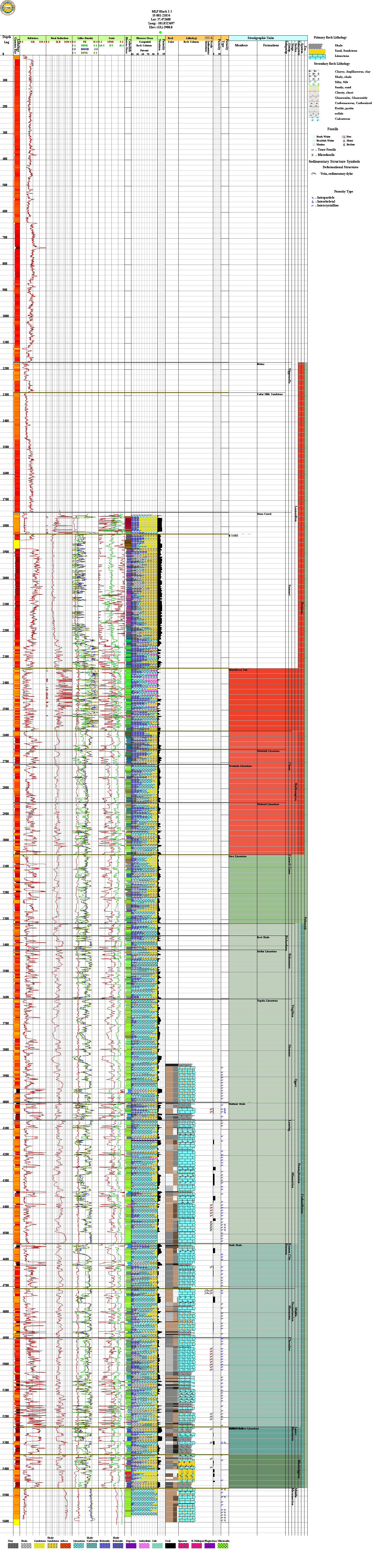Viewport: 375px width, 1568px height.
Task: Click the 'Cedar Hills Sandstone' formation label
Action: (x=270, y=395)
